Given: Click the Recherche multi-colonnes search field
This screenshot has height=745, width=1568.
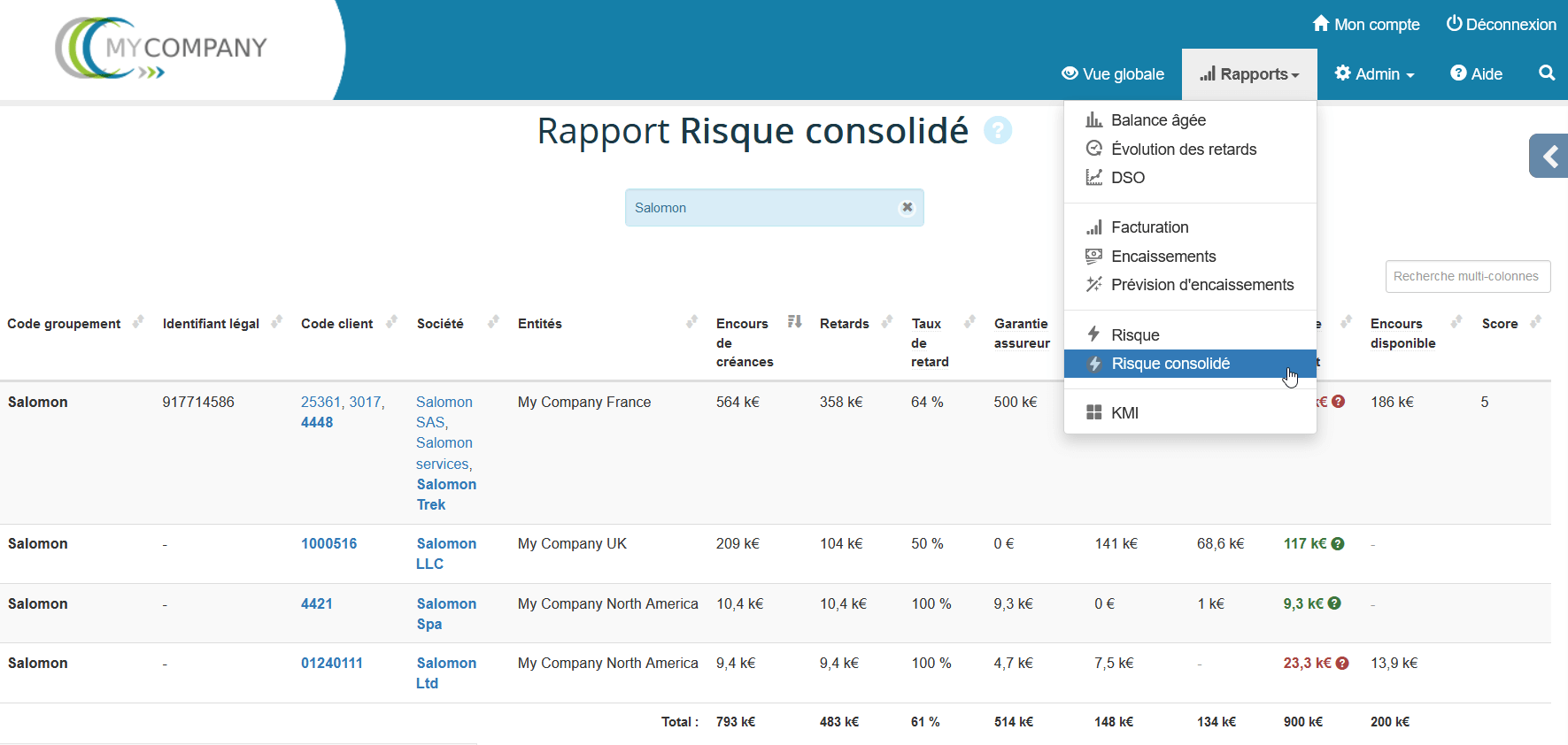Looking at the screenshot, I should (1467, 276).
